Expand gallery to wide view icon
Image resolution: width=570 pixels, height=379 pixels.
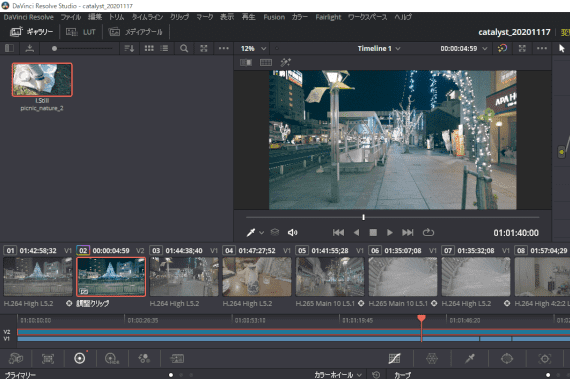[204, 48]
